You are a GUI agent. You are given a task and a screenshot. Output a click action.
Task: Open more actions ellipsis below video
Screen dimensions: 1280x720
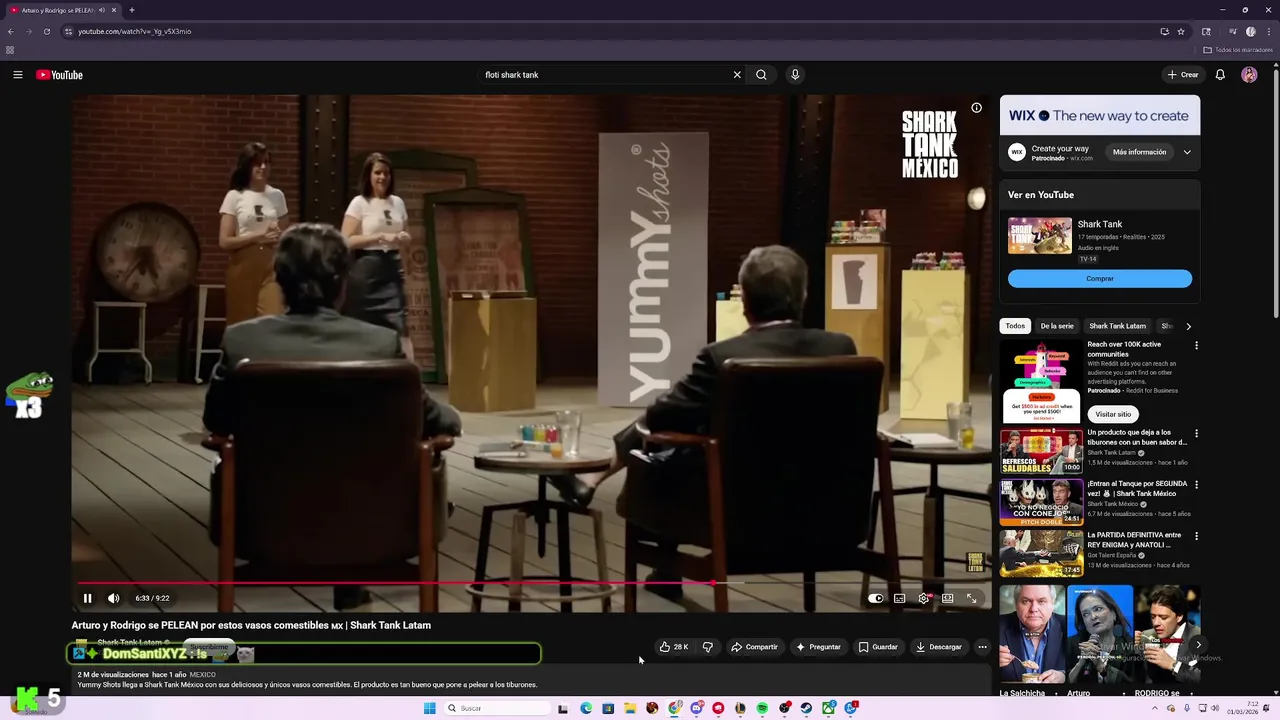coord(982,647)
